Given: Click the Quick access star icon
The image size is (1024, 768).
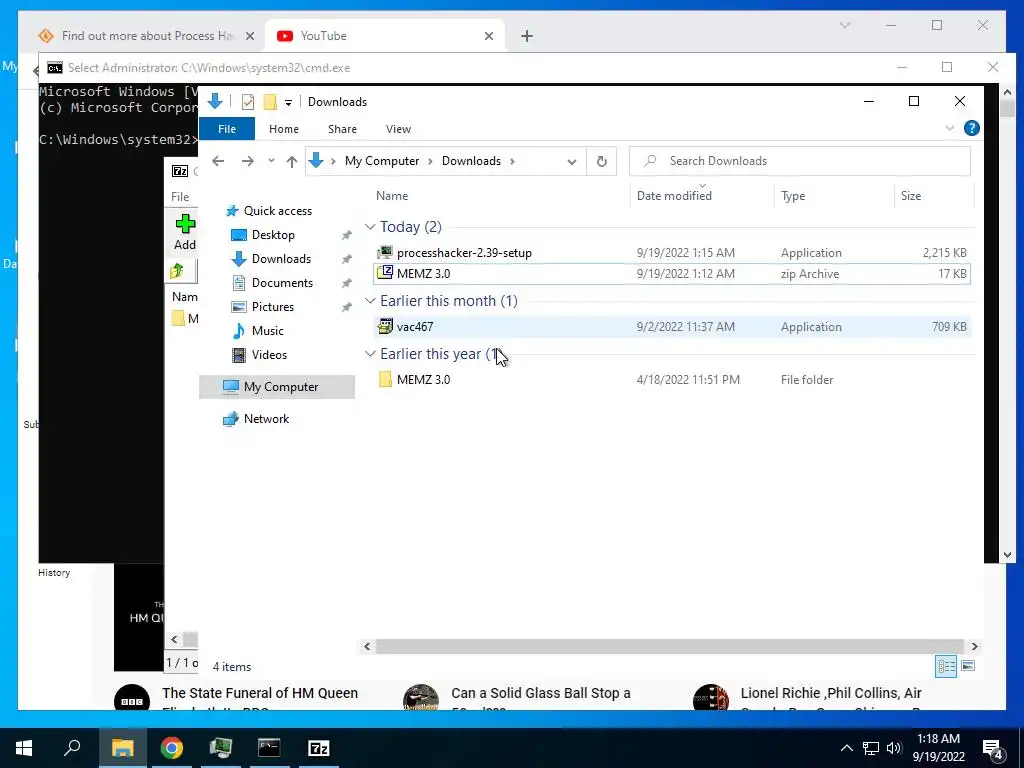Looking at the screenshot, I should 232,211.
